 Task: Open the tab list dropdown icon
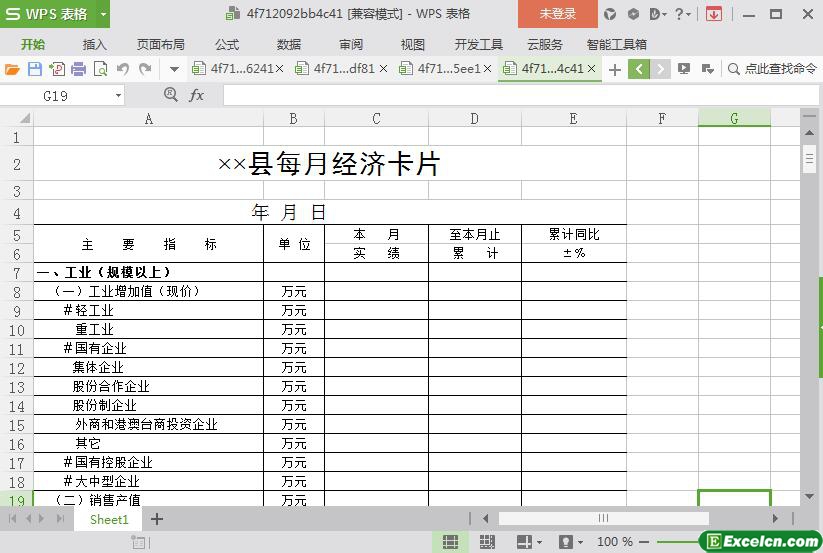tap(708, 69)
